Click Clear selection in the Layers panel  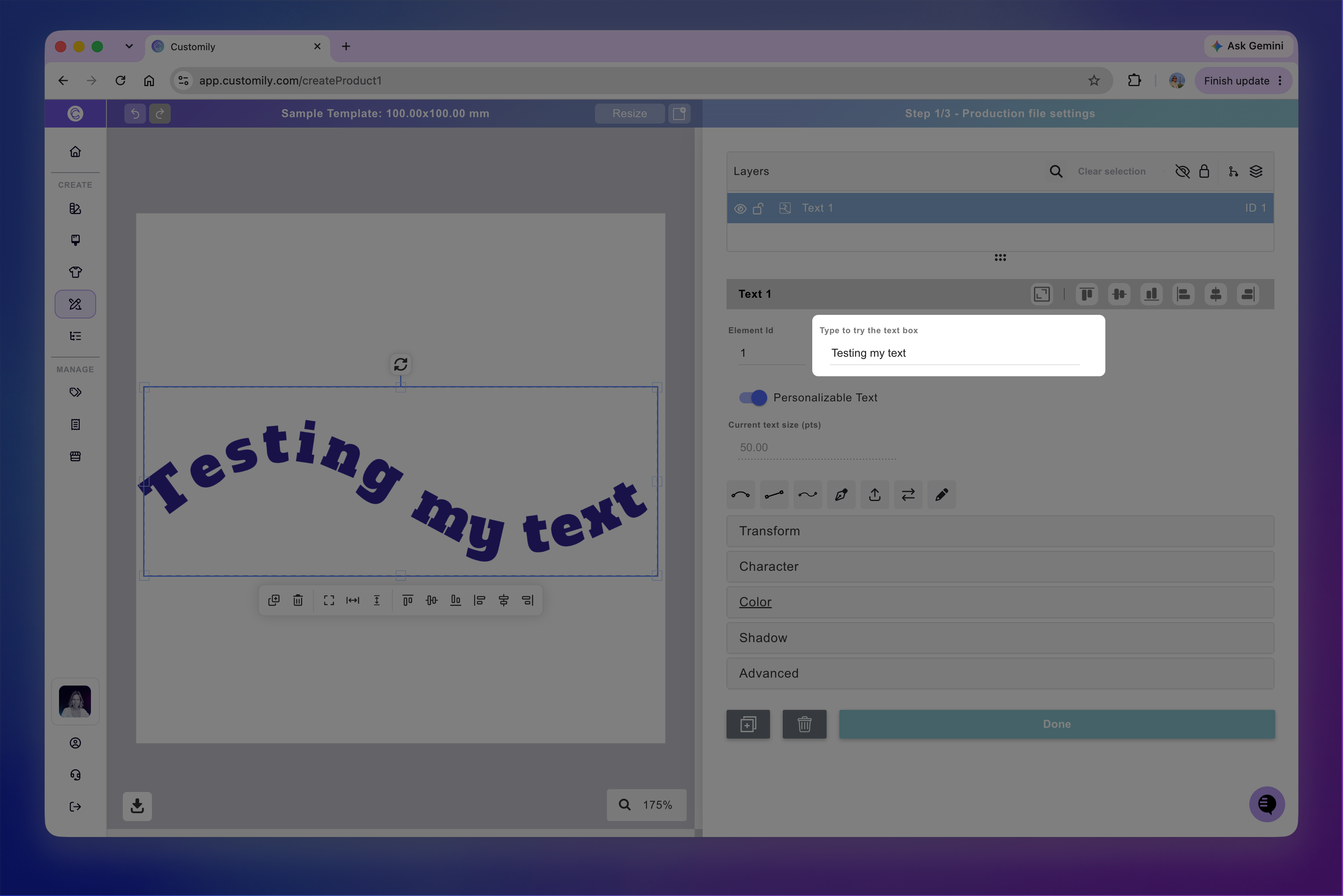[1111, 171]
